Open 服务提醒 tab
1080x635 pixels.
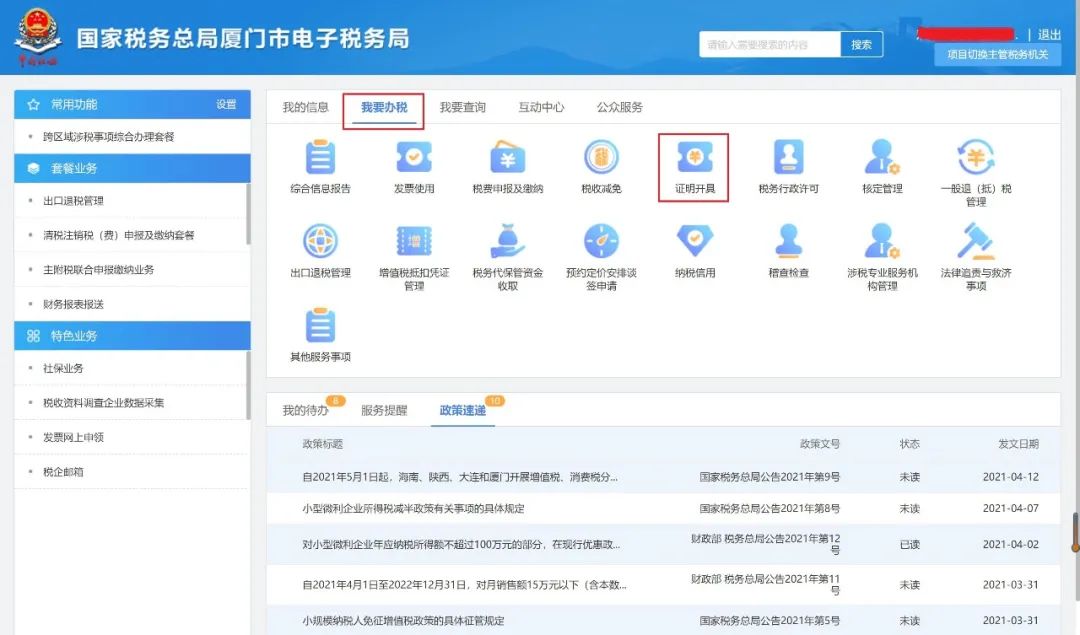click(384, 410)
